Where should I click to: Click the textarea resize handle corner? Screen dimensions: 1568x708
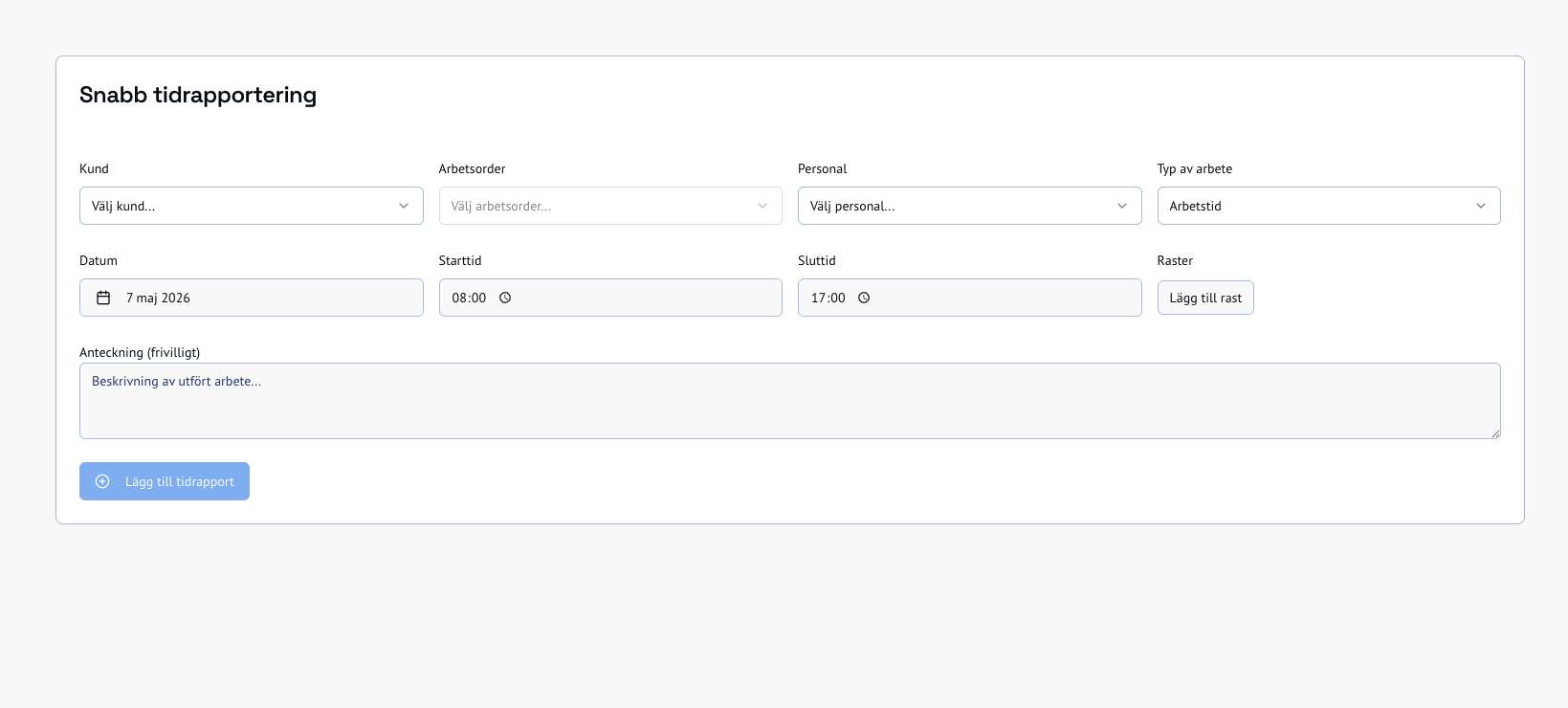pyautogui.click(x=1495, y=433)
